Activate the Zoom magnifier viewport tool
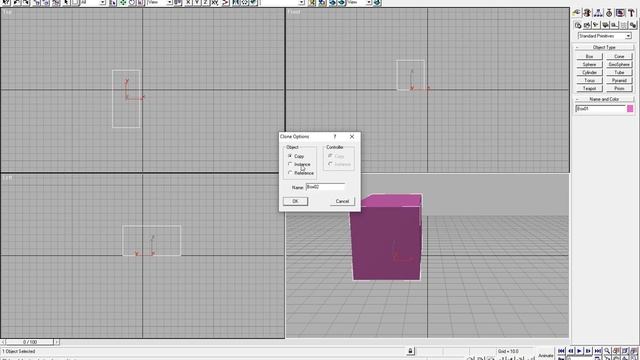The width and height of the screenshot is (640, 360). click(607, 351)
